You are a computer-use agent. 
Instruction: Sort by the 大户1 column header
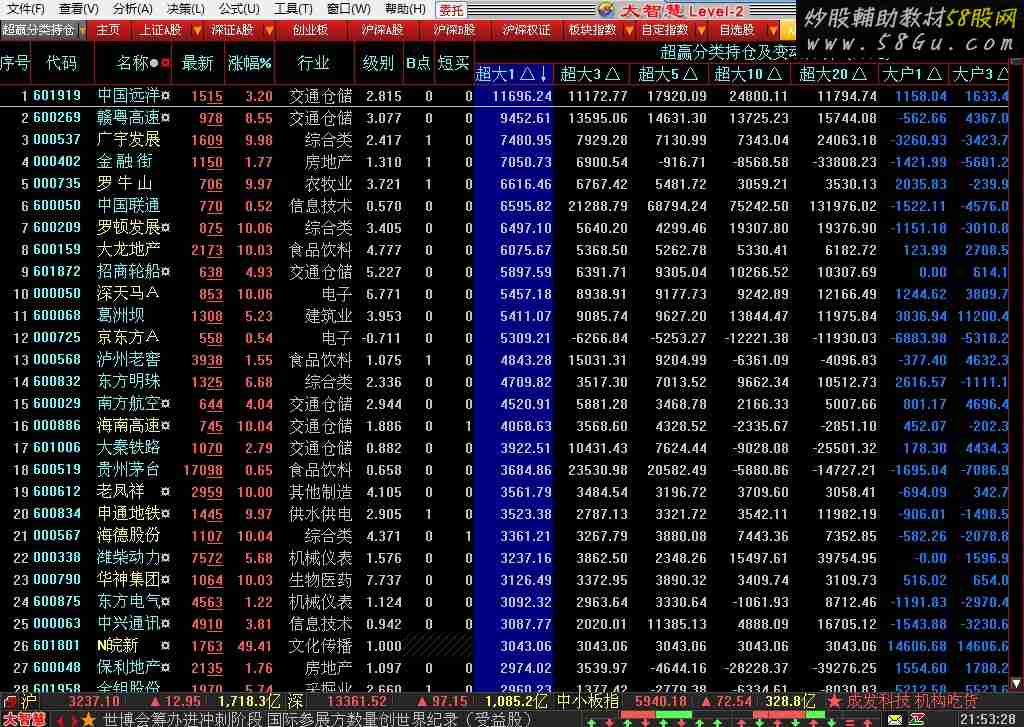912,74
